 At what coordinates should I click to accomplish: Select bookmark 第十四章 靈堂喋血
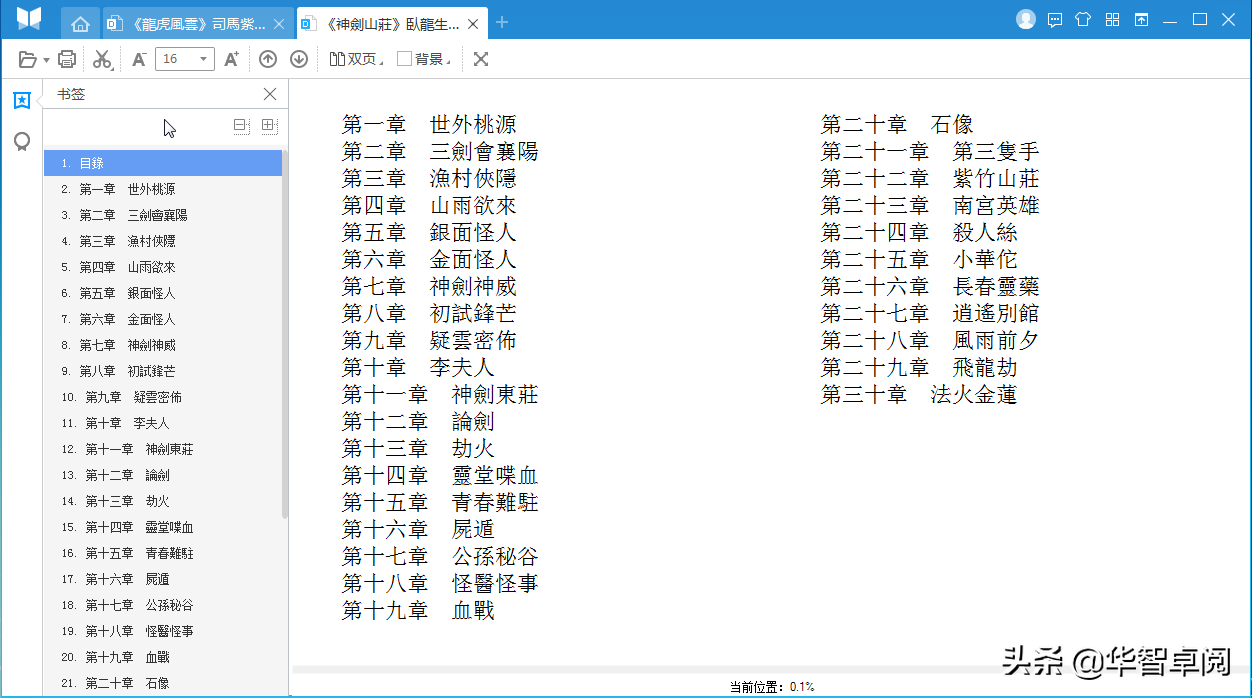[x=163, y=527]
